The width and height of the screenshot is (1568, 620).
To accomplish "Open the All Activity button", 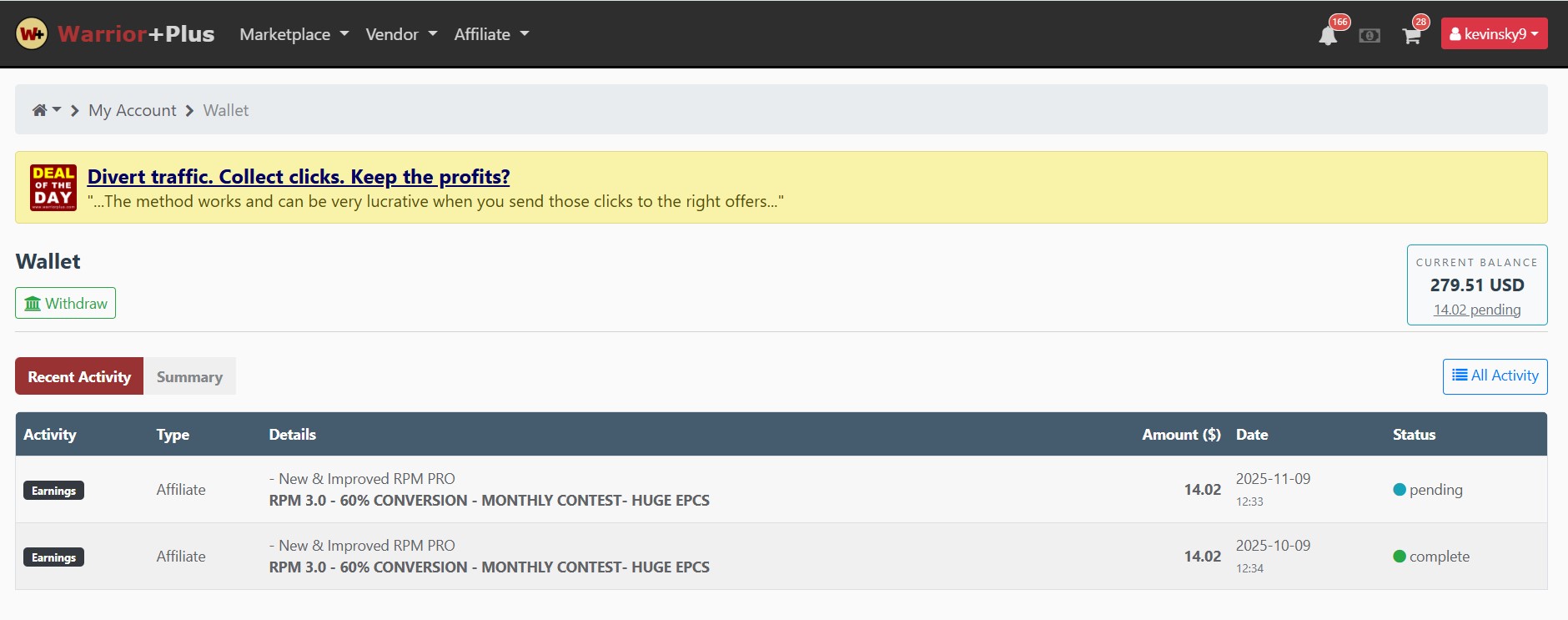I will (1495, 376).
